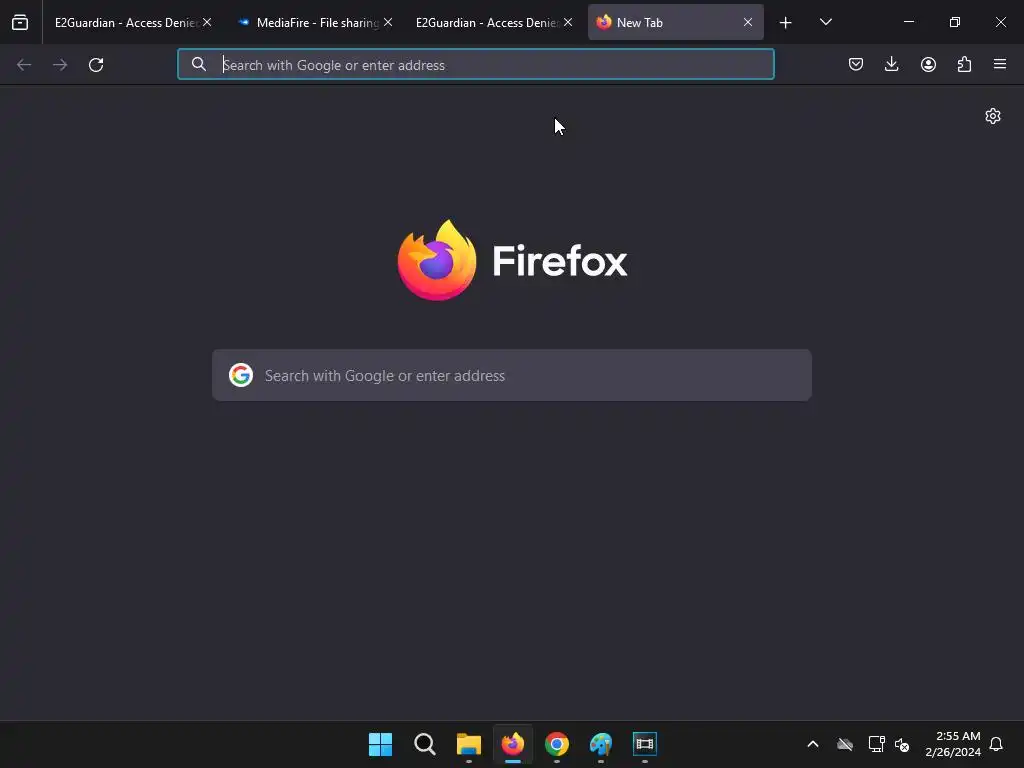Open the Firefox account menu
Viewport: 1024px width, 768px height.
tap(928, 64)
